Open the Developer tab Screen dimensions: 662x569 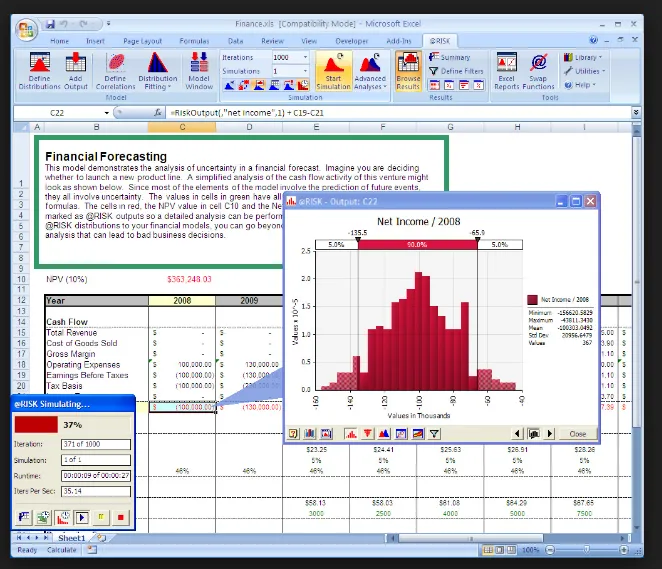pyautogui.click(x=352, y=41)
